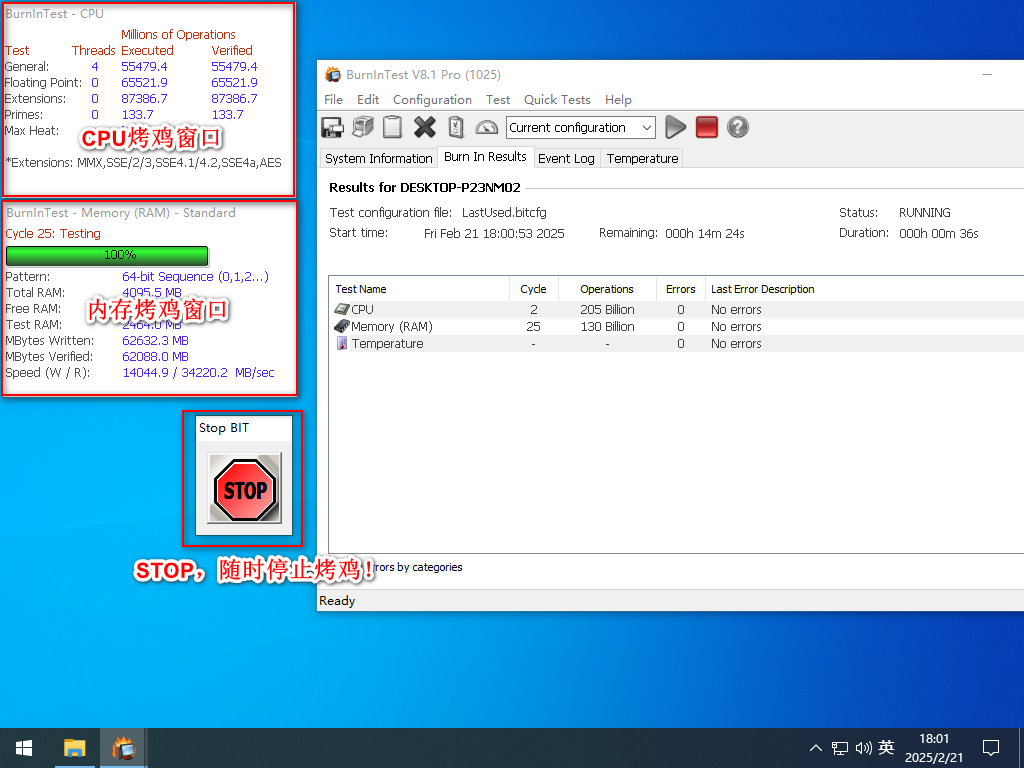Switch to the Event Log tab
Image resolution: width=1024 pixels, height=768 pixels.
(566, 159)
